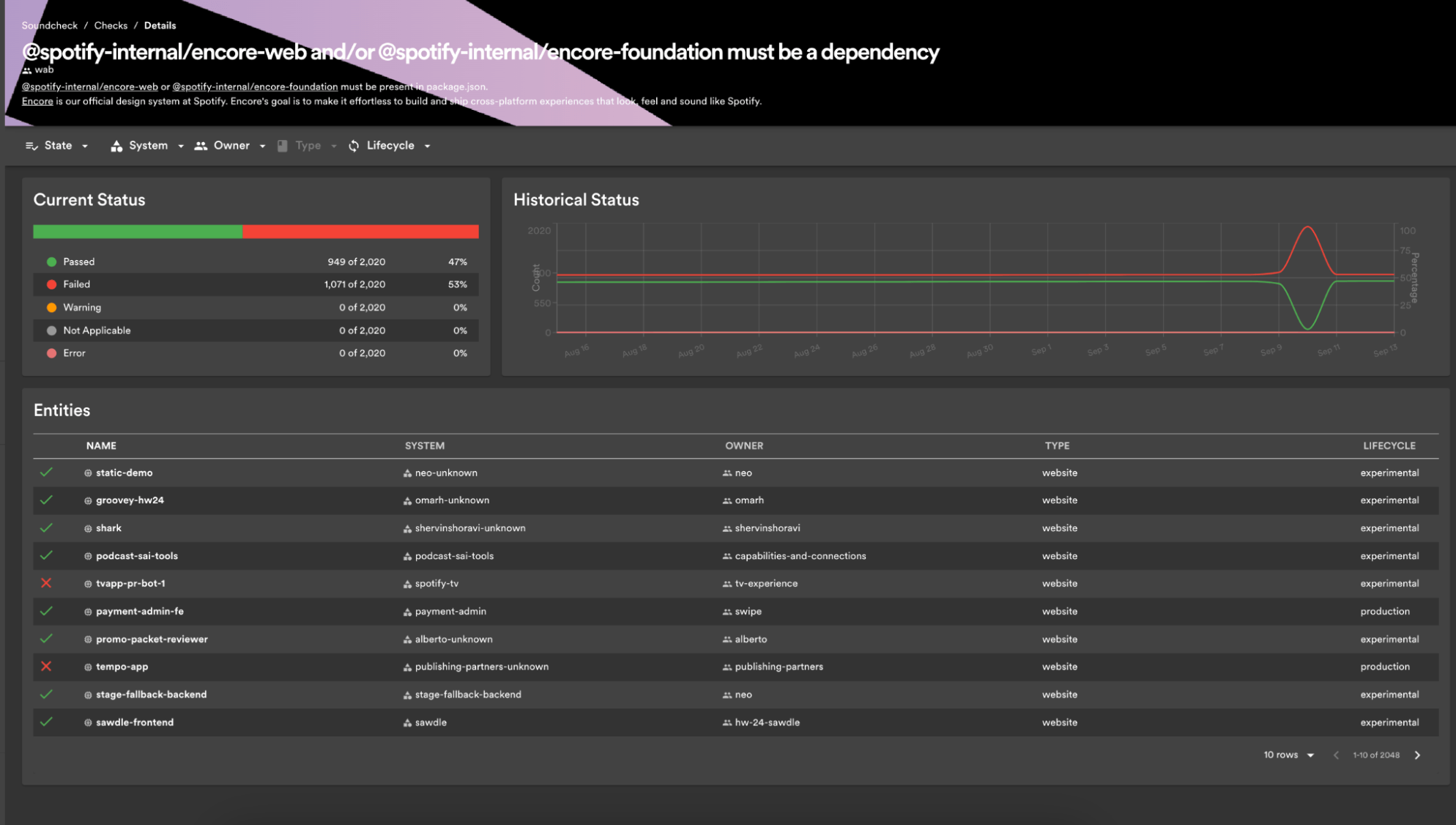This screenshot has height=825, width=1456.
Task: Click the wab owner icon under the title
Action: click(27, 69)
